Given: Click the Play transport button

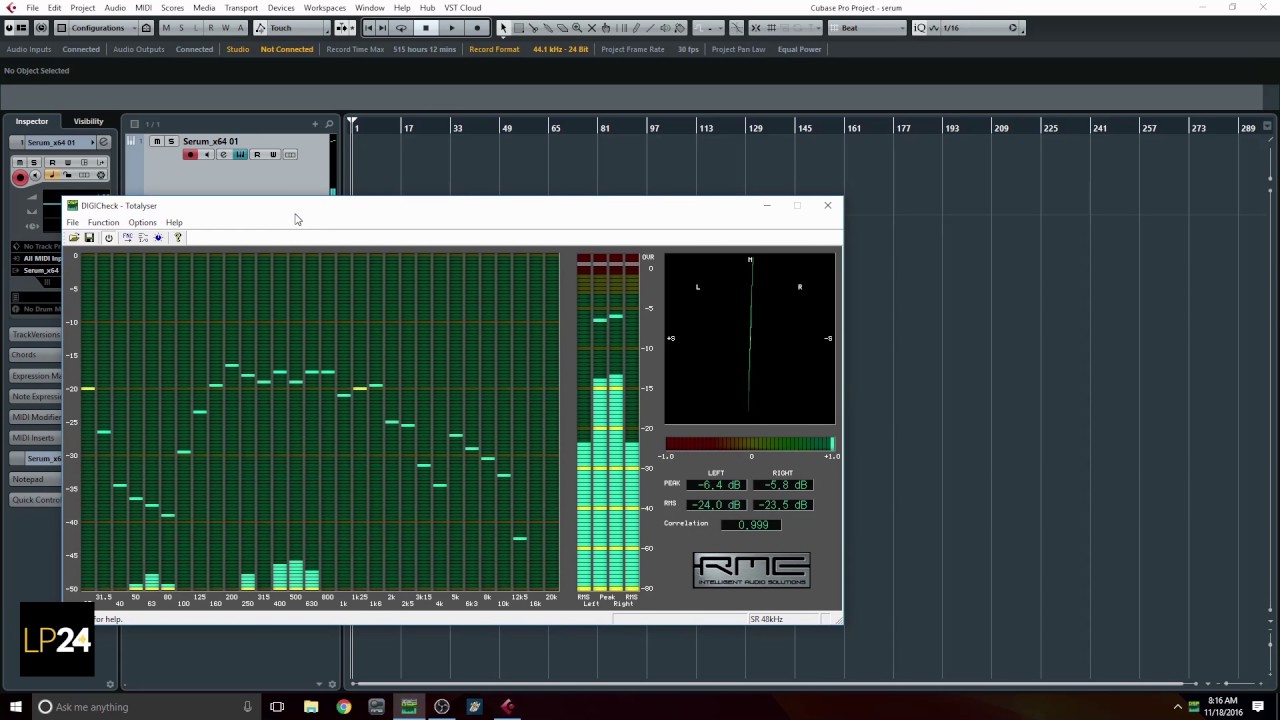Looking at the screenshot, I should 452,28.
